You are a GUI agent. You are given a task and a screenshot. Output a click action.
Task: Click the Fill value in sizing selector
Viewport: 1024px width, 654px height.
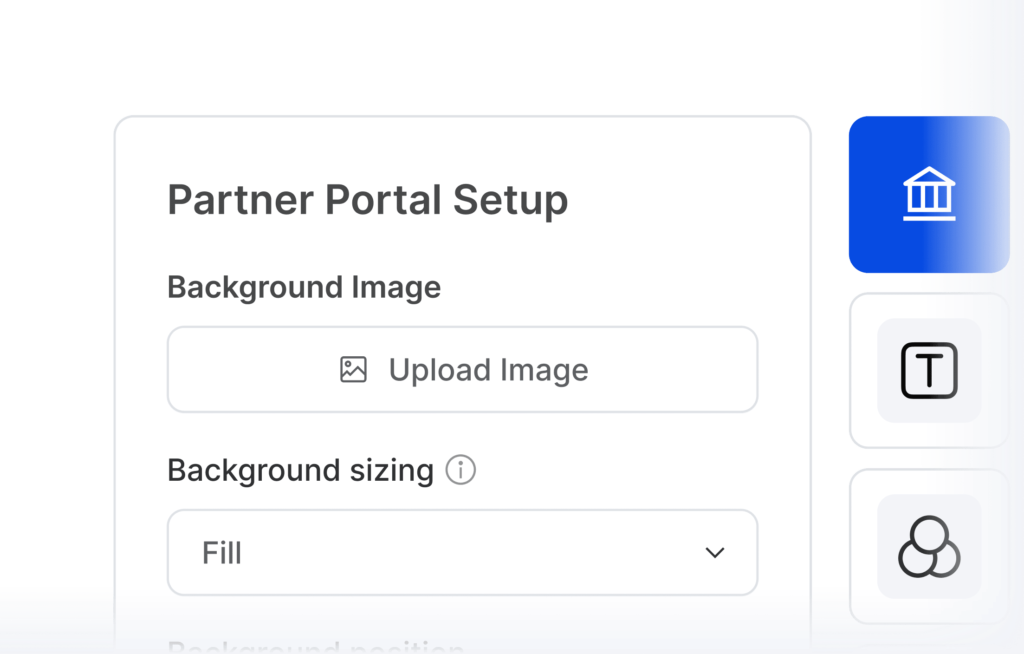pyautogui.click(x=221, y=553)
